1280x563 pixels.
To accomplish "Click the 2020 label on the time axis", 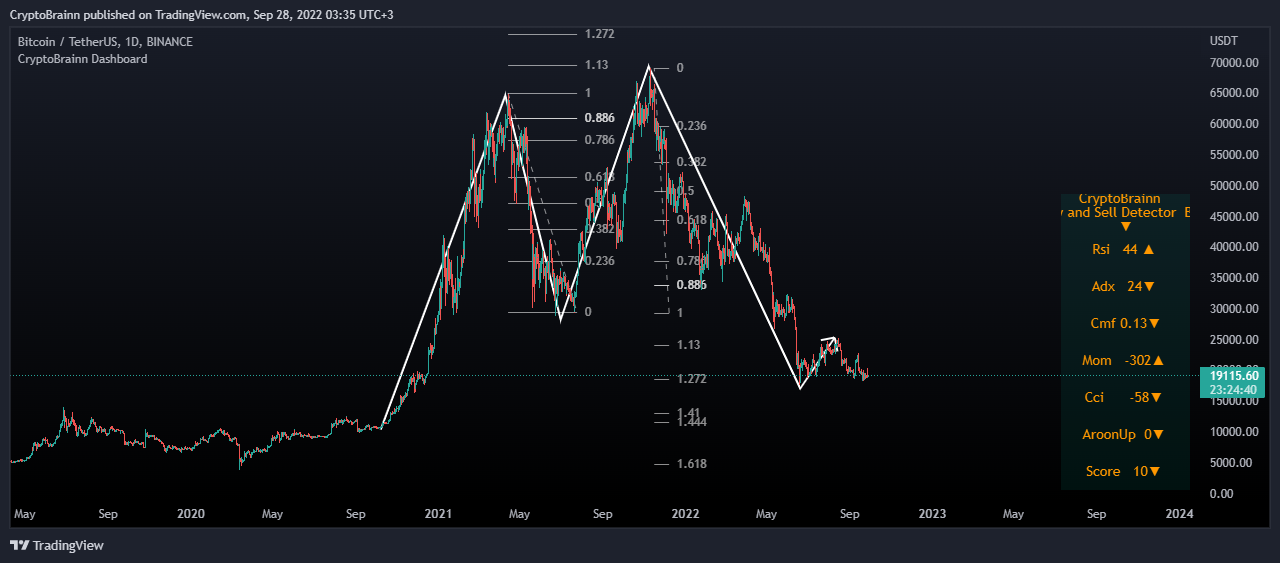I will coord(190,514).
